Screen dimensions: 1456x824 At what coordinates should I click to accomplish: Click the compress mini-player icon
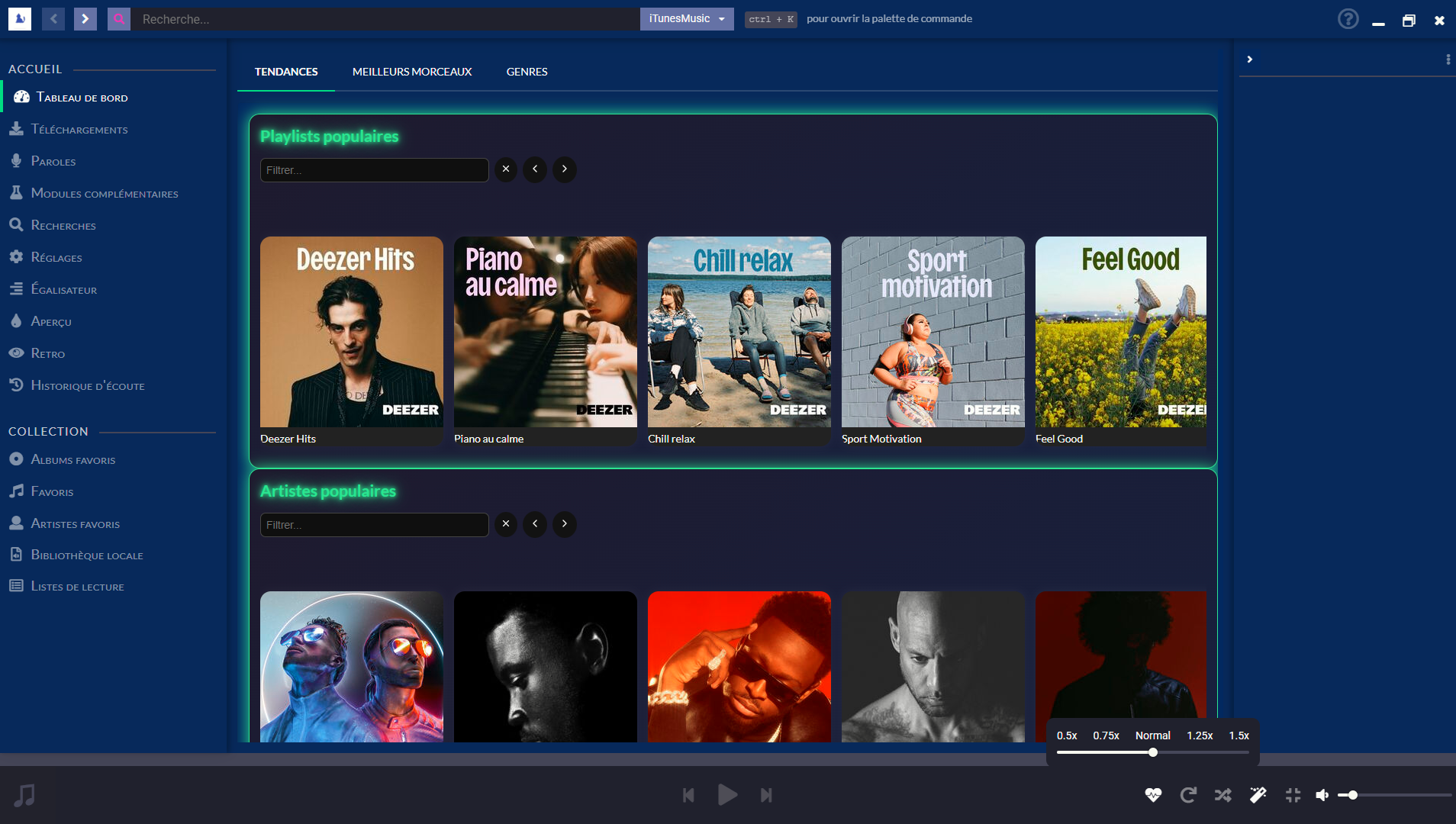pyautogui.click(x=1293, y=795)
